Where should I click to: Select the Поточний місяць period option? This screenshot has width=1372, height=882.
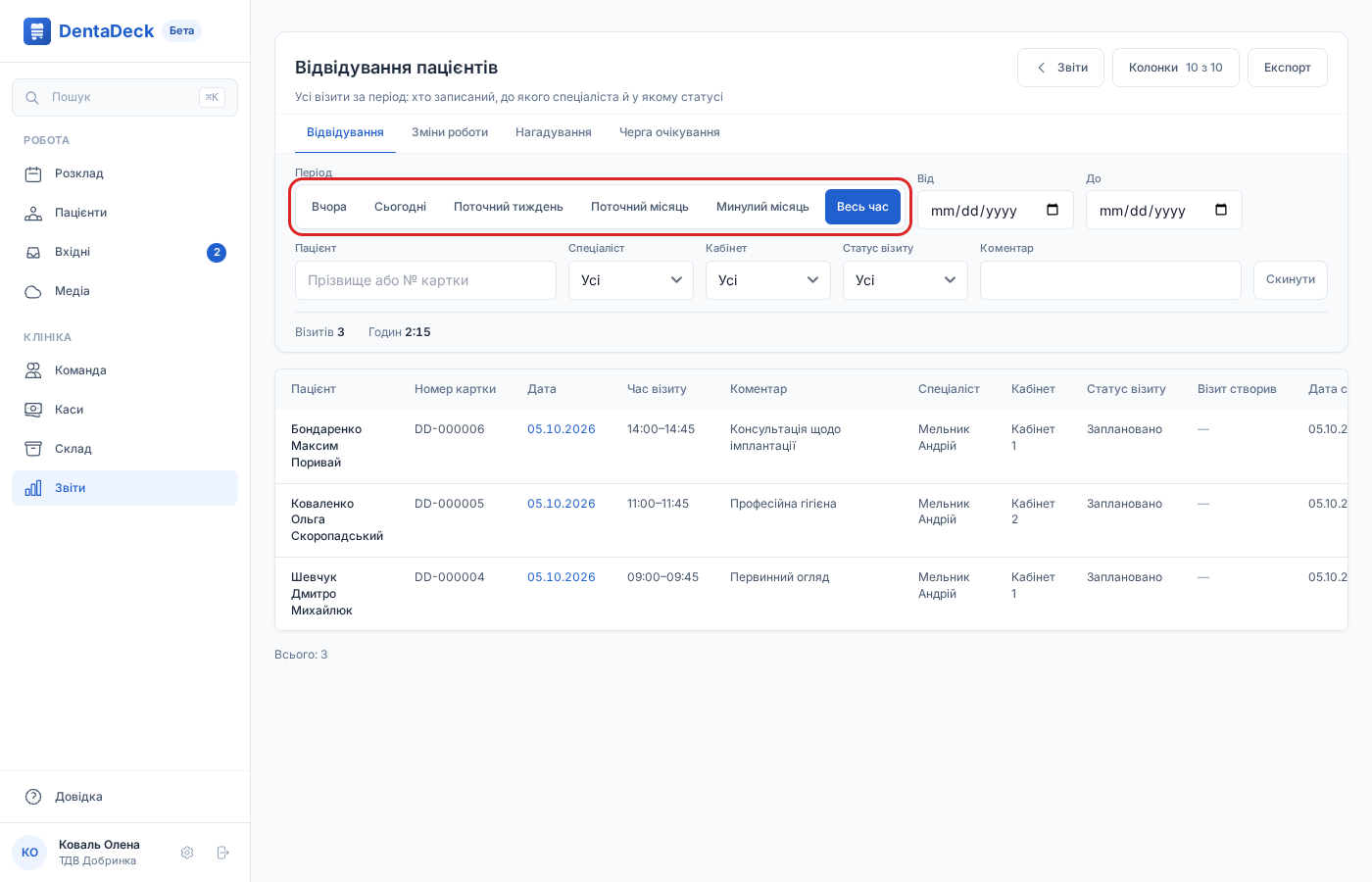pos(640,207)
